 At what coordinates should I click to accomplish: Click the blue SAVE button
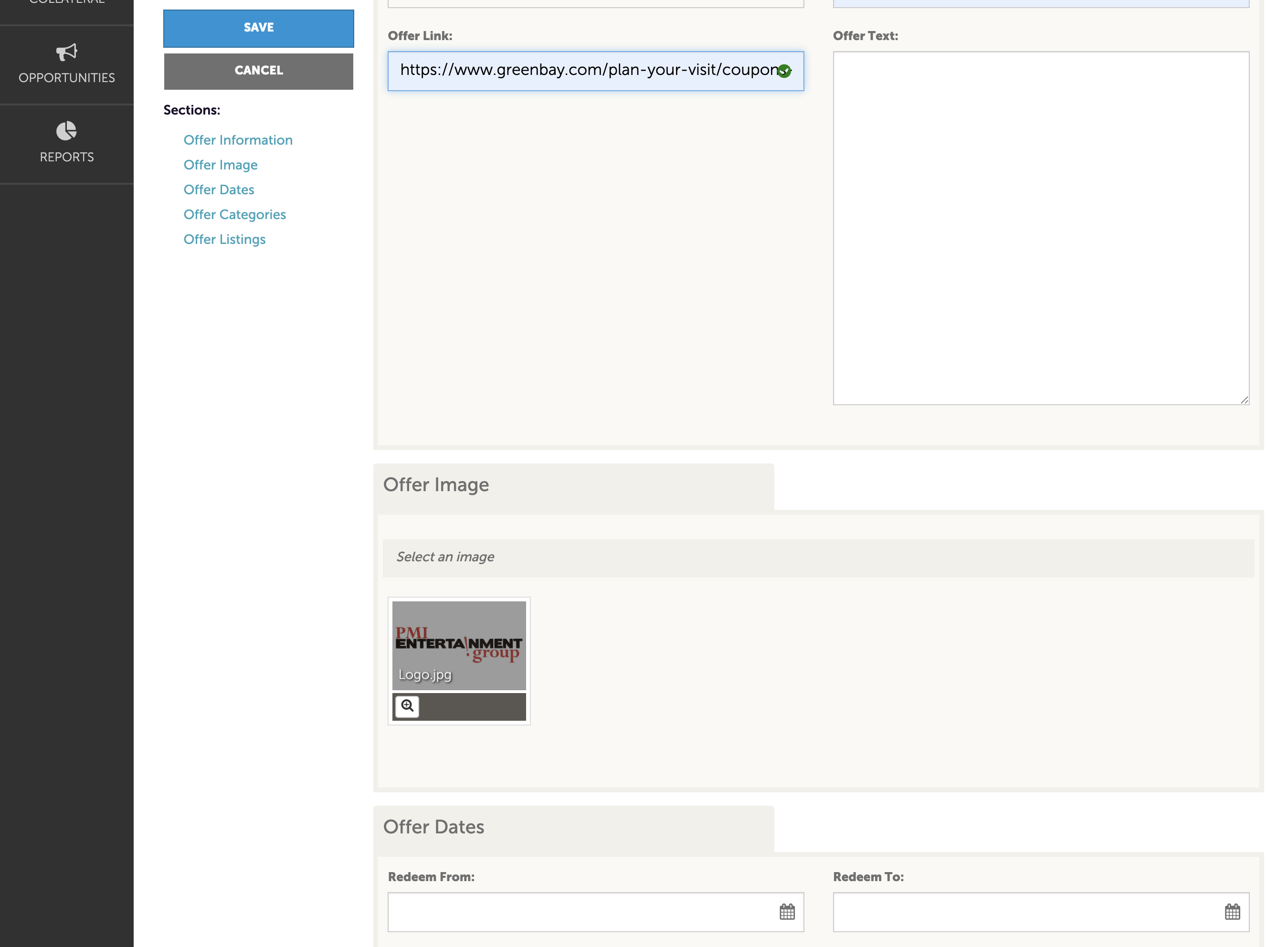click(x=259, y=28)
